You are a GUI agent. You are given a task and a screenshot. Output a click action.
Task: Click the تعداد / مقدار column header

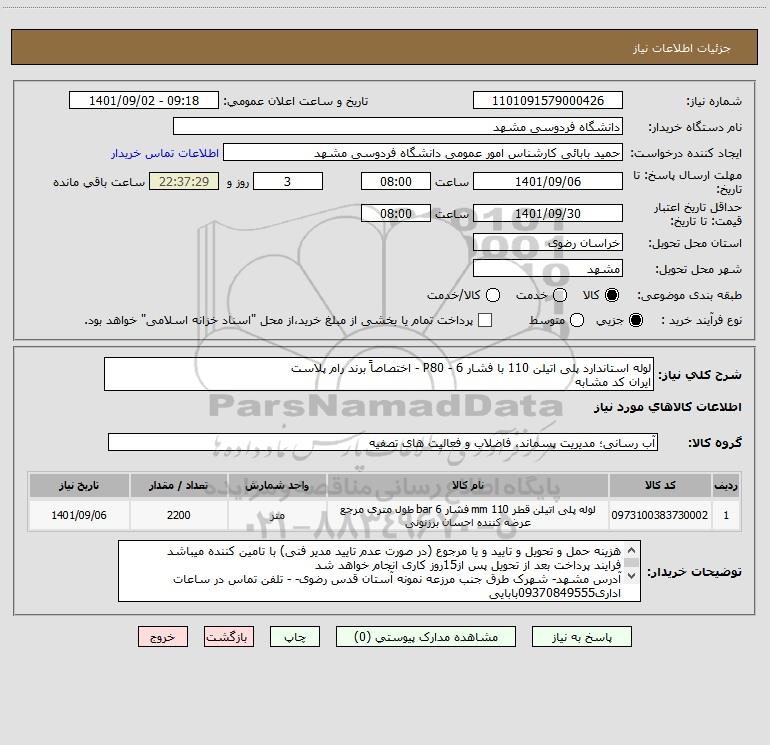point(178,485)
